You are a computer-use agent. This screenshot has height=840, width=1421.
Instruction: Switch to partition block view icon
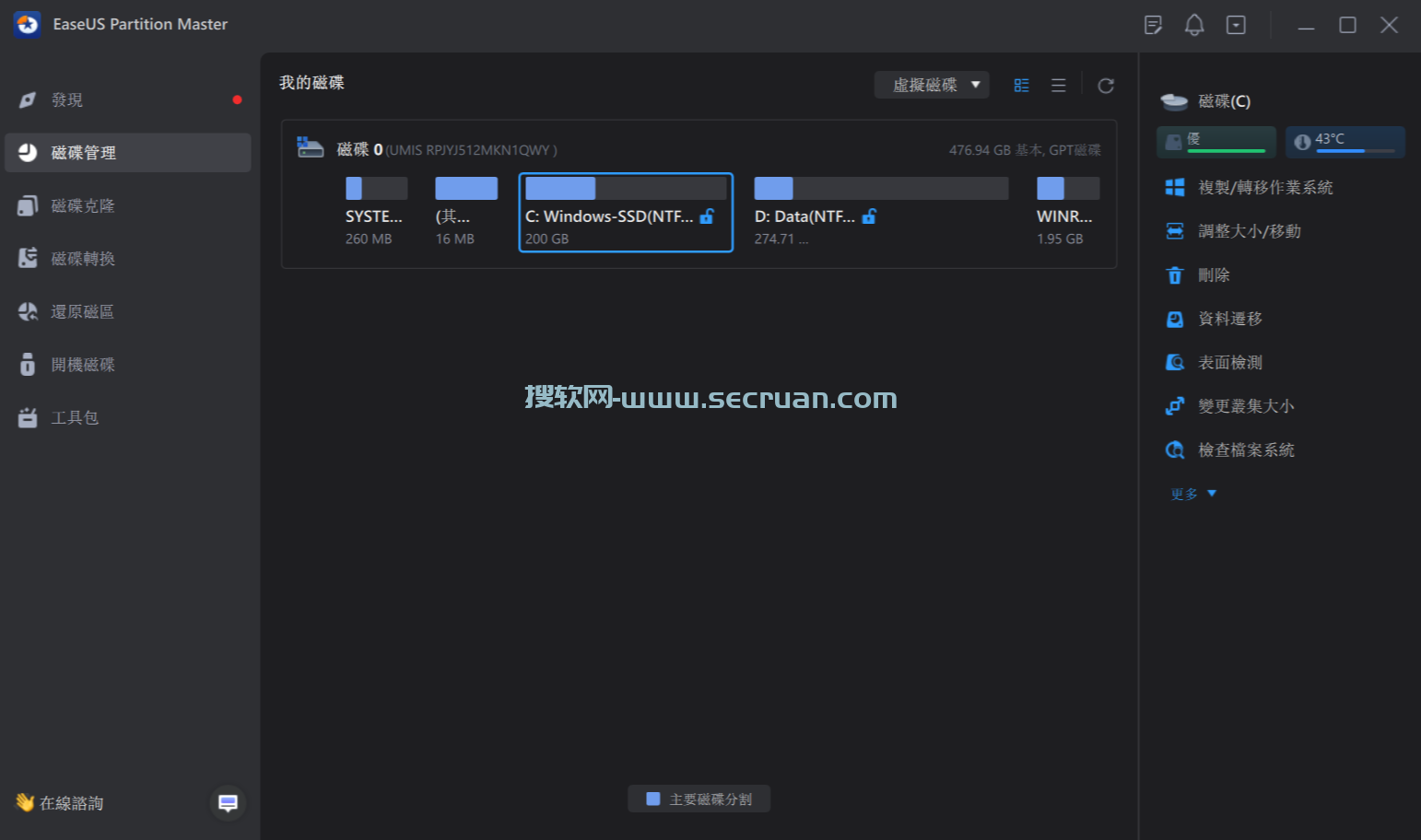1021,85
